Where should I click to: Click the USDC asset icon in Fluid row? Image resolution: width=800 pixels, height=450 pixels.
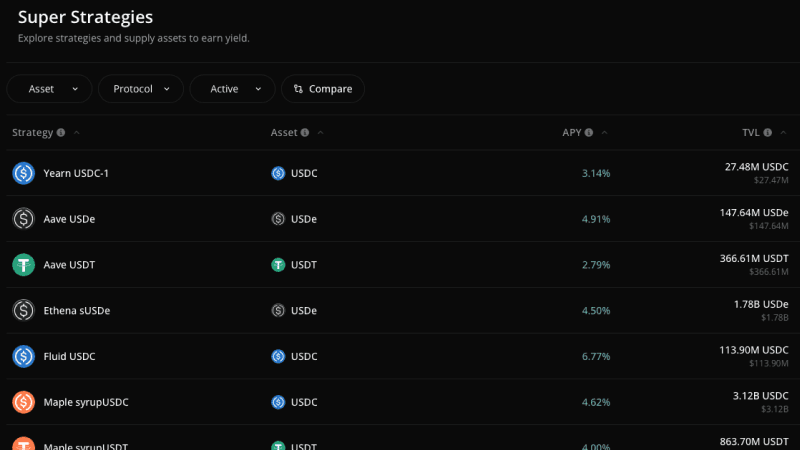point(278,356)
